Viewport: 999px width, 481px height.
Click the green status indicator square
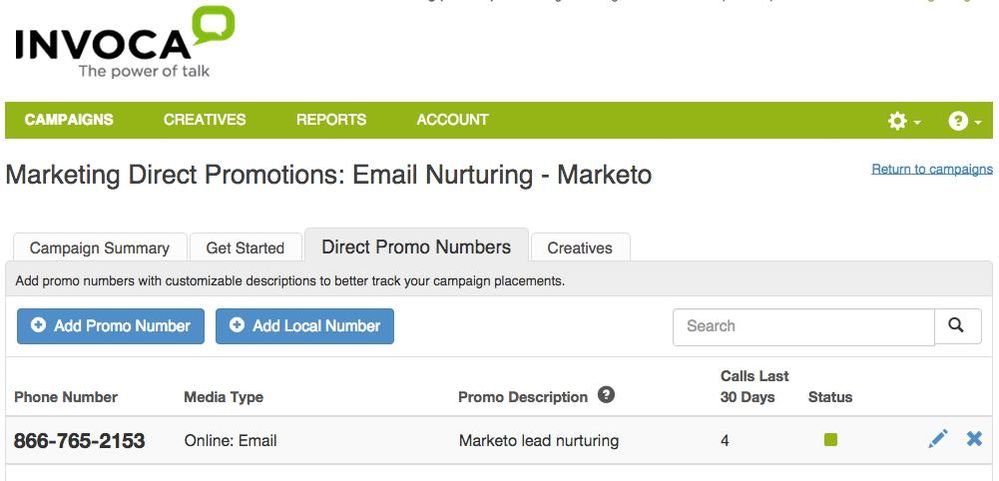[830, 440]
